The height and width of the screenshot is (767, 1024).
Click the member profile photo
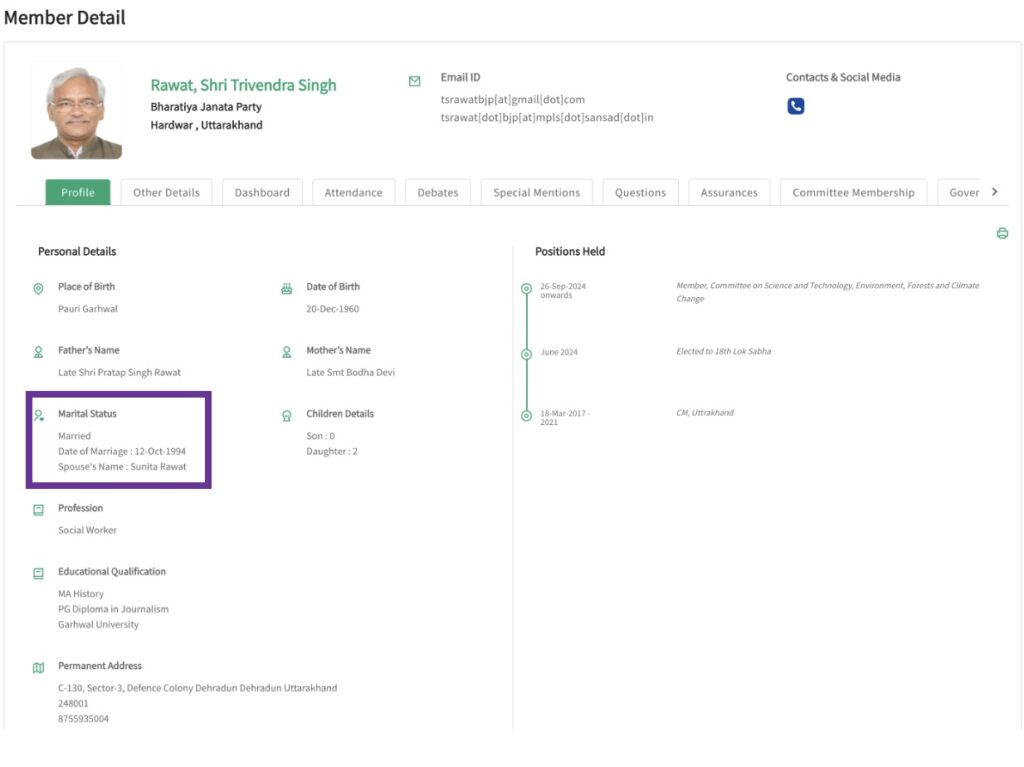click(x=76, y=112)
